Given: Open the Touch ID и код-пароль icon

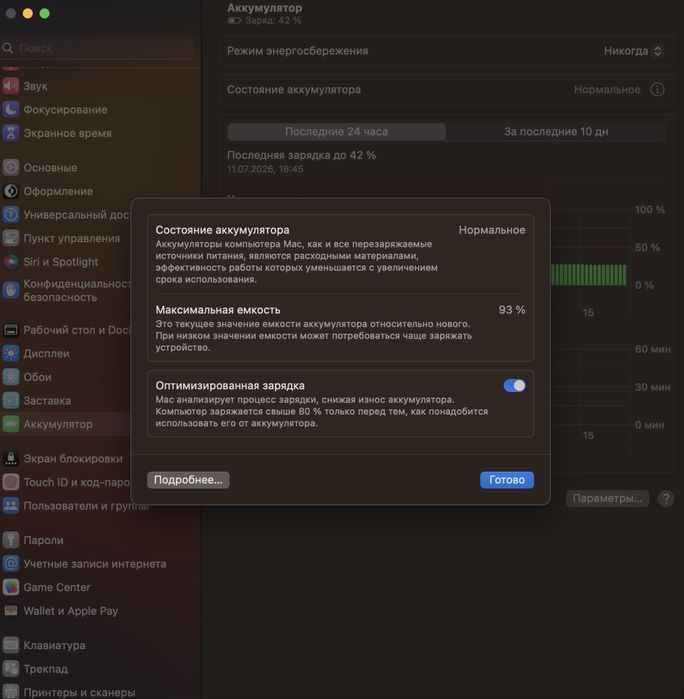Looking at the screenshot, I should pos(11,482).
